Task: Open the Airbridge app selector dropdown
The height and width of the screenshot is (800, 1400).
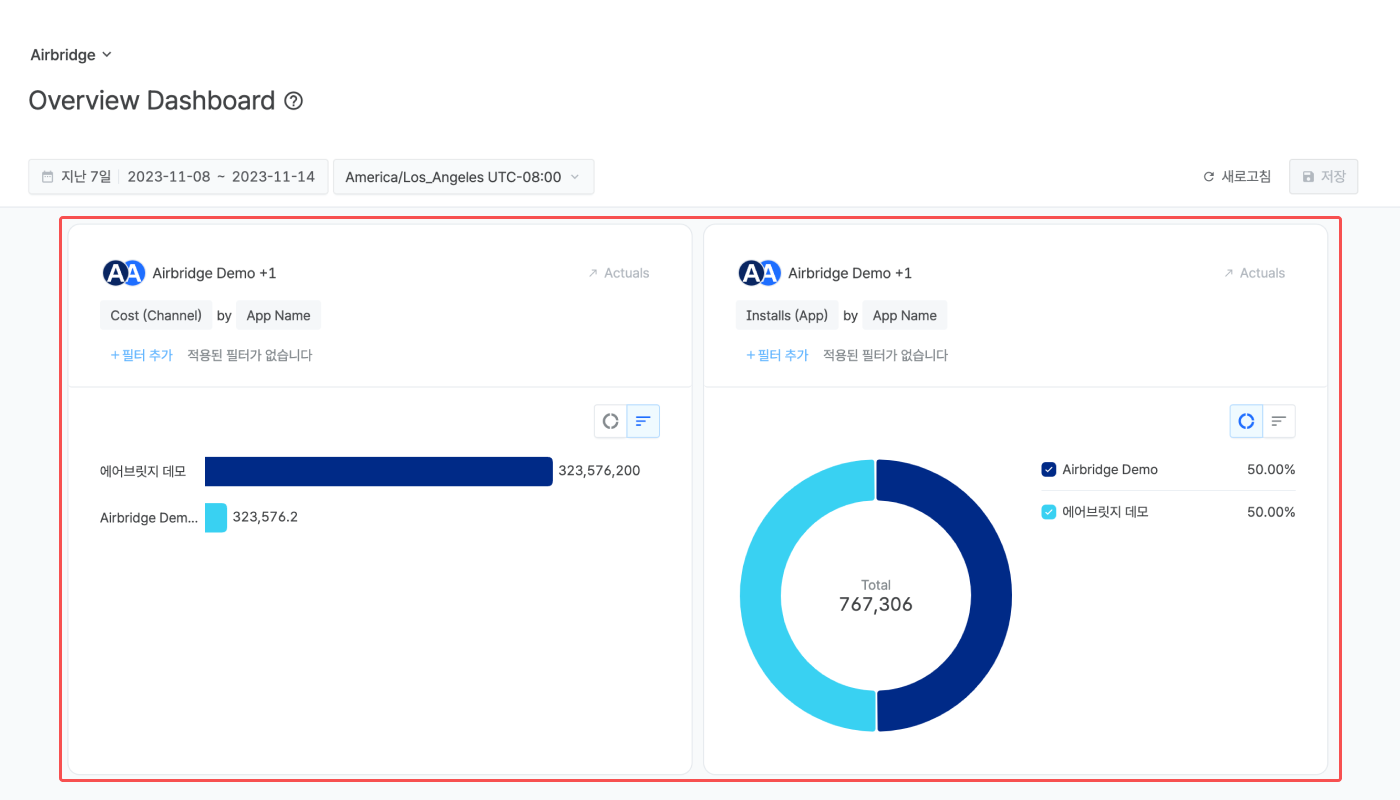Action: pos(71,55)
